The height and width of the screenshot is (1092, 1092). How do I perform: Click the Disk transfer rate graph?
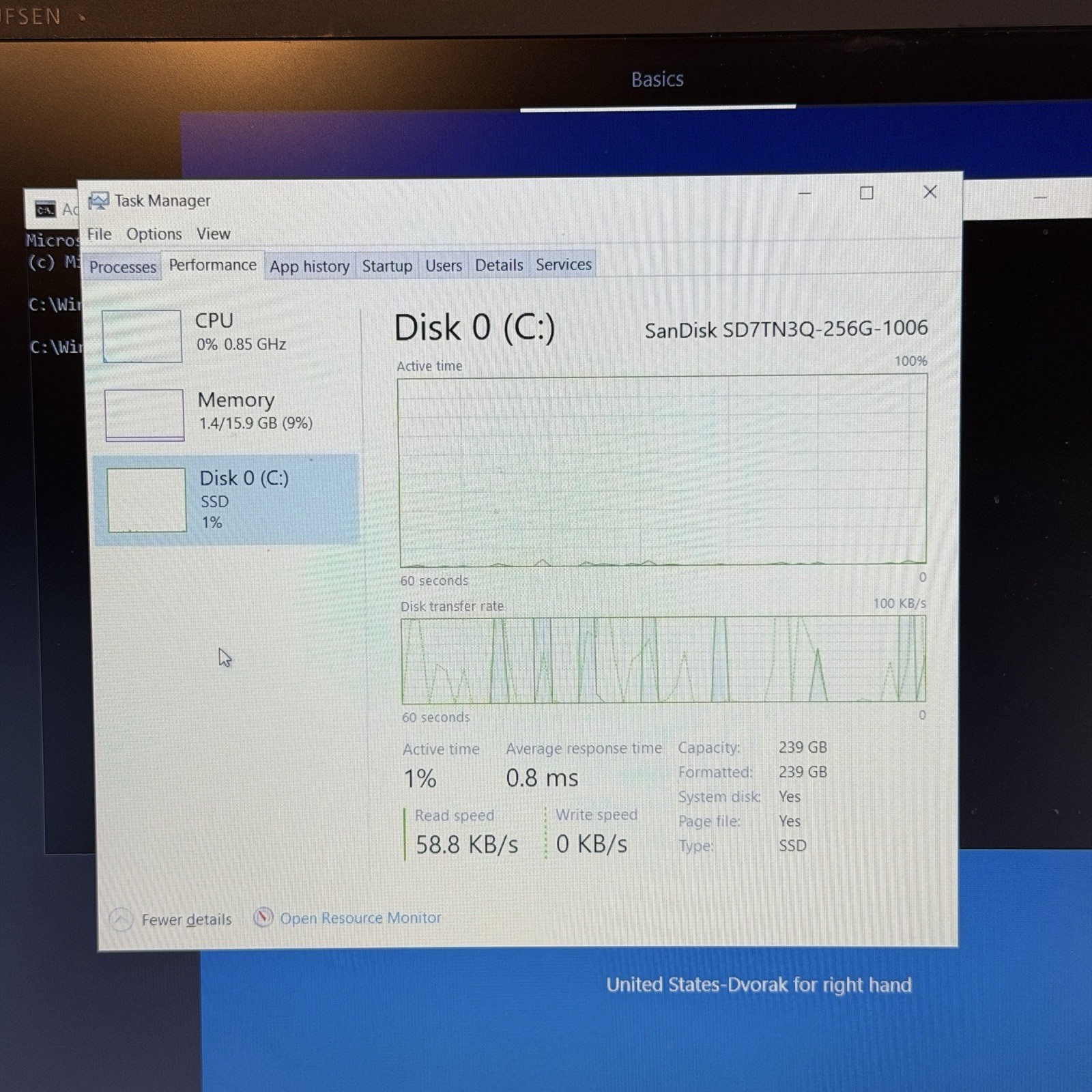pyautogui.click(x=663, y=659)
